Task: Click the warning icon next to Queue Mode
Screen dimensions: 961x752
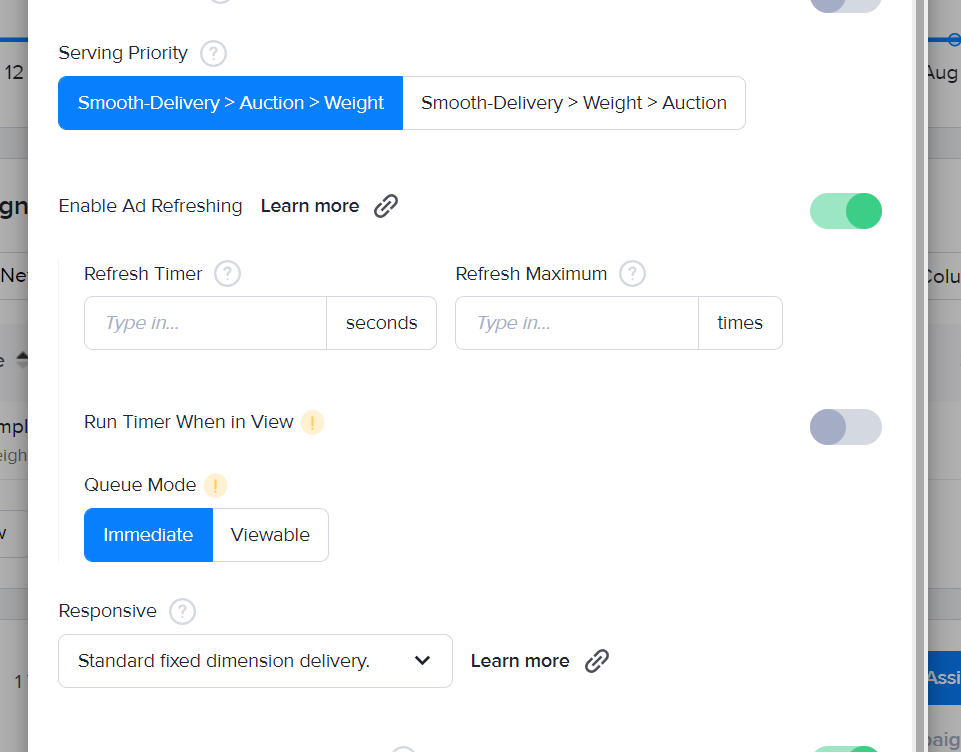Action: 214,485
